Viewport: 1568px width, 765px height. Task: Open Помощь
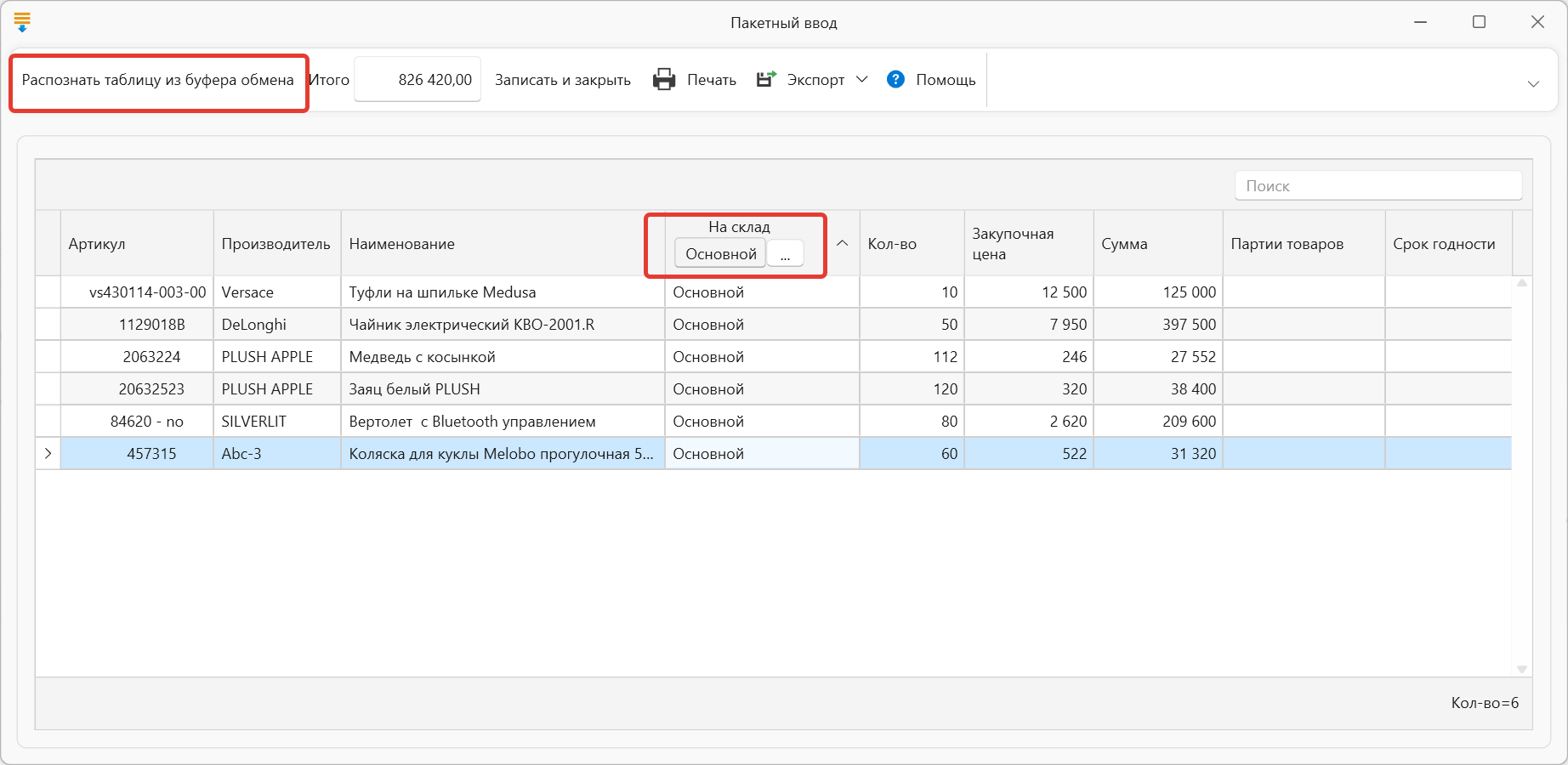(x=946, y=80)
